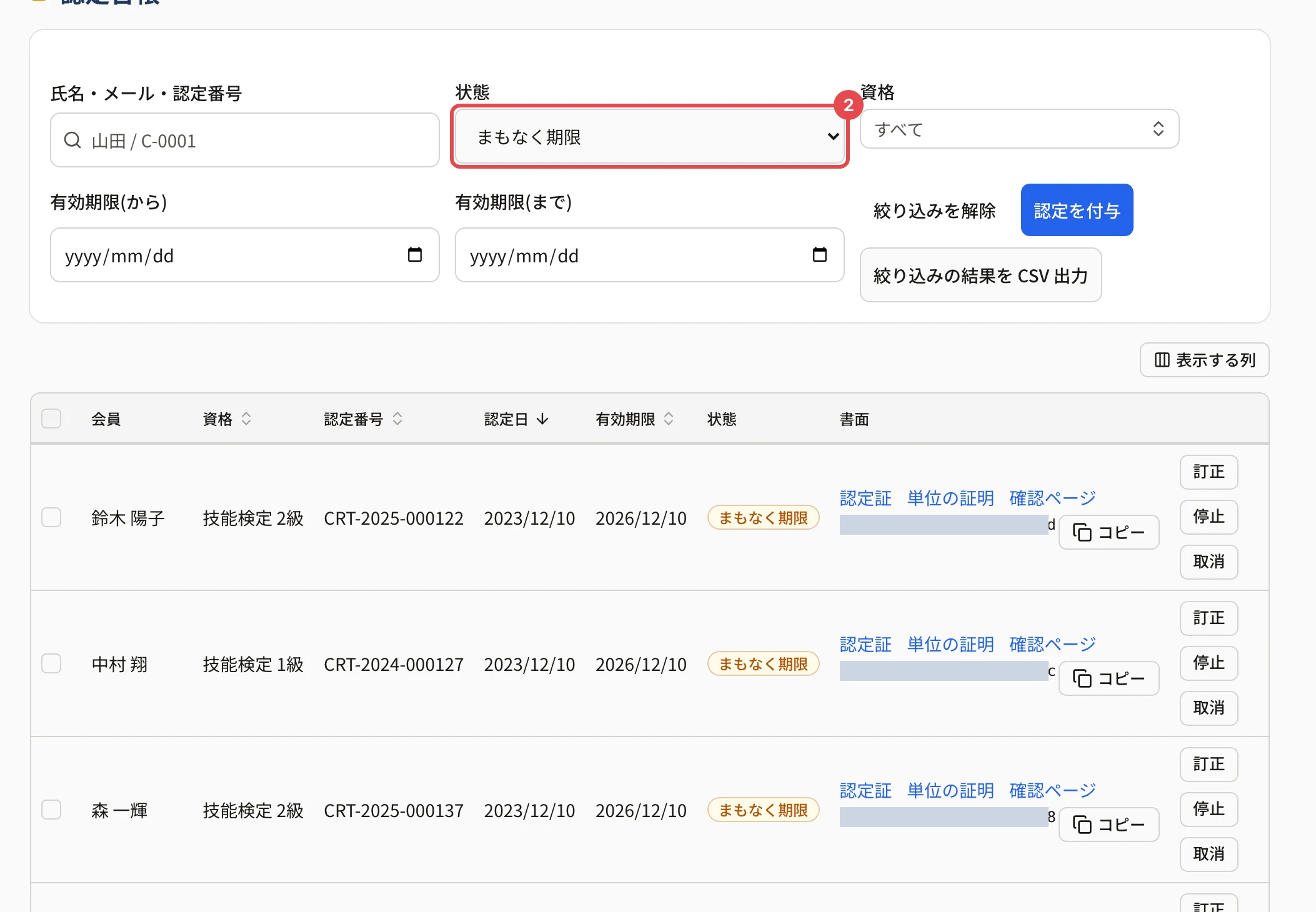Image resolution: width=1316 pixels, height=912 pixels.
Task: Click the 有効期限(まで) date input
Action: click(x=650, y=255)
